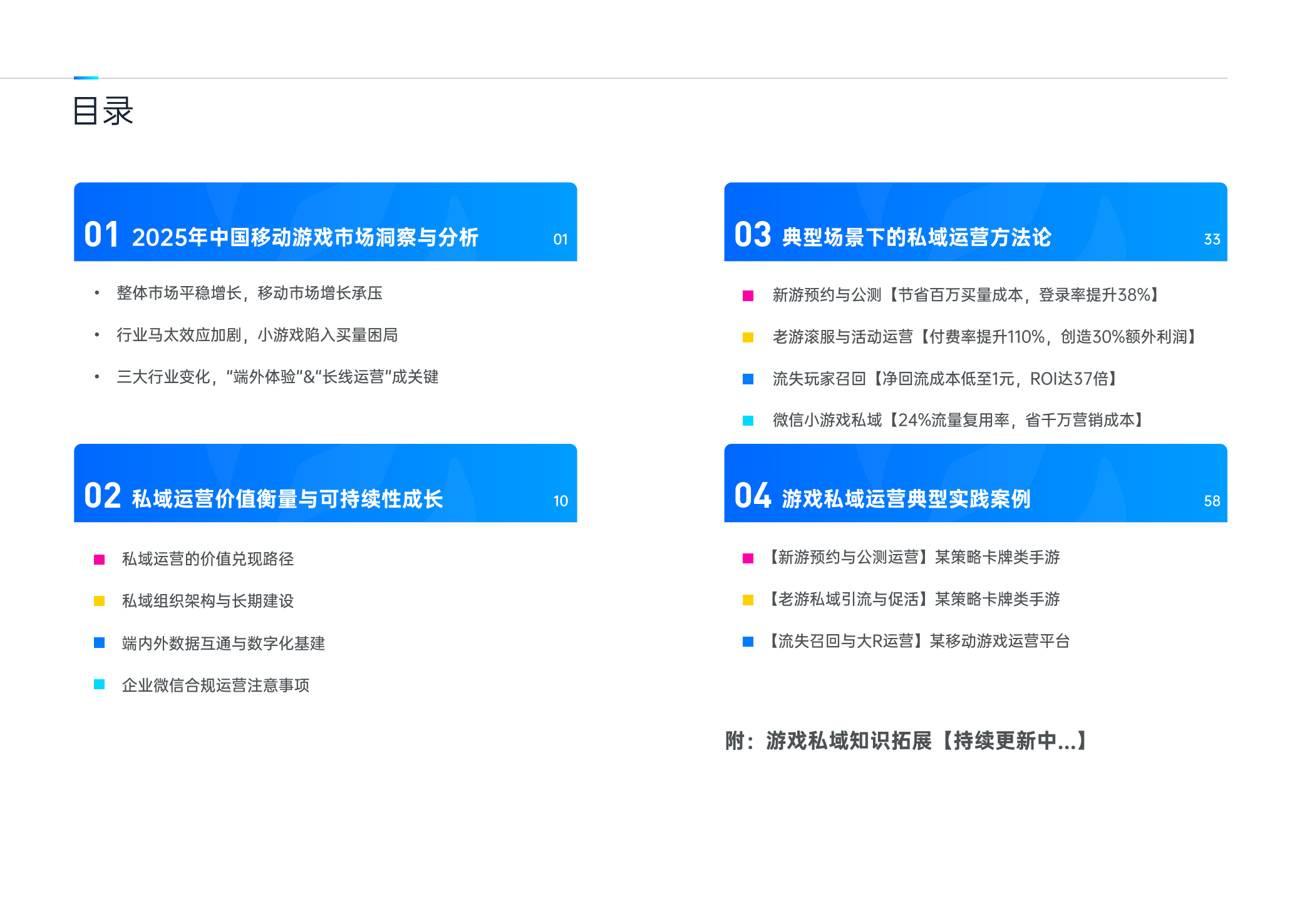1302x924 pixels.
Task: Click the magenta square bullet beside 新游预约与公测
Action: pyautogui.click(x=748, y=294)
